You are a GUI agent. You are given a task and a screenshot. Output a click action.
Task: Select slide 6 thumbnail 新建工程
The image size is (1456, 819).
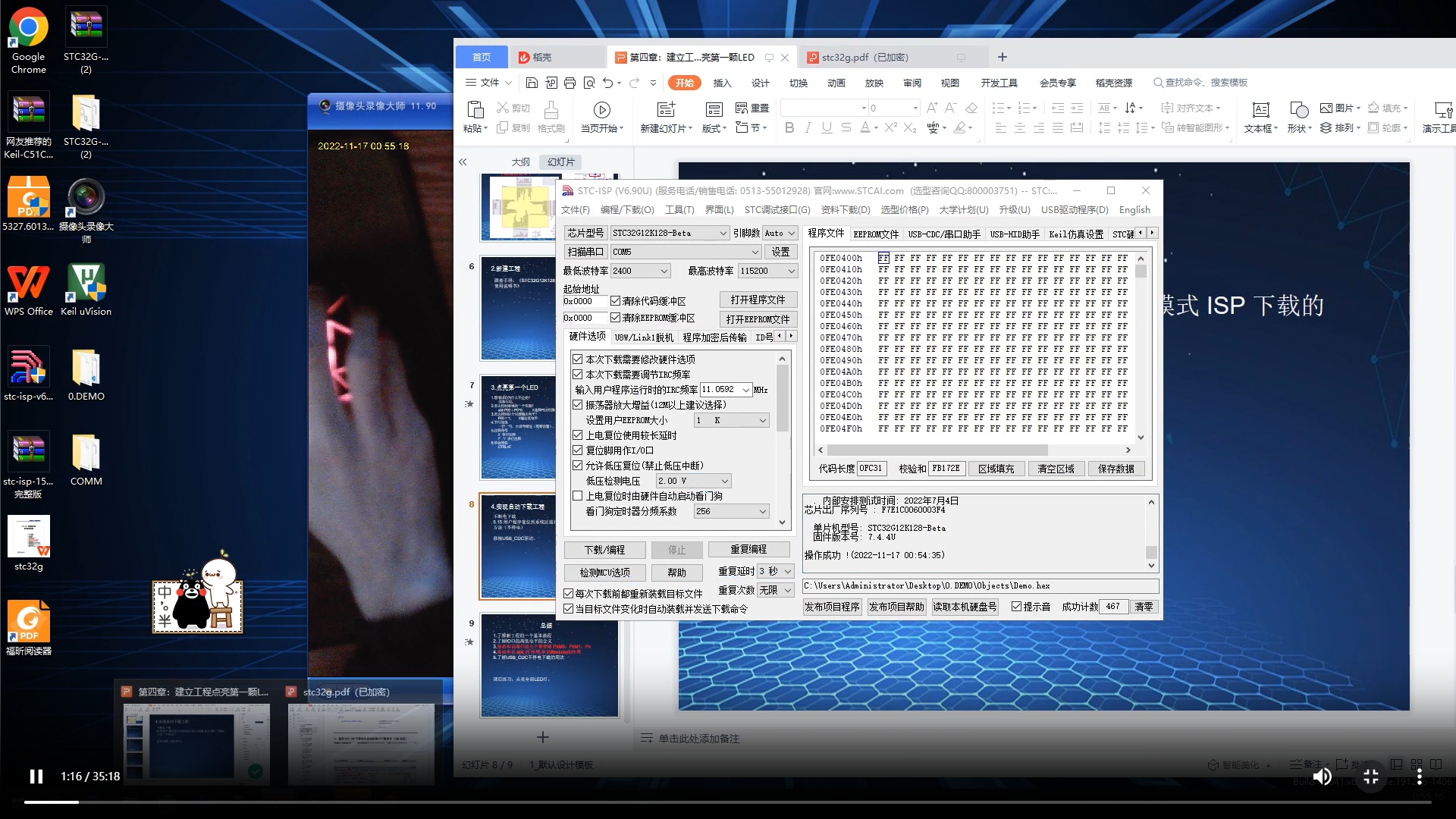518,309
